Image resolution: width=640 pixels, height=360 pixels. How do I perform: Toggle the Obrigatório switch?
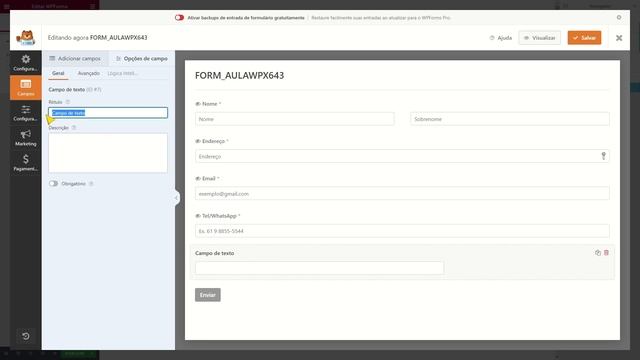click(53, 184)
